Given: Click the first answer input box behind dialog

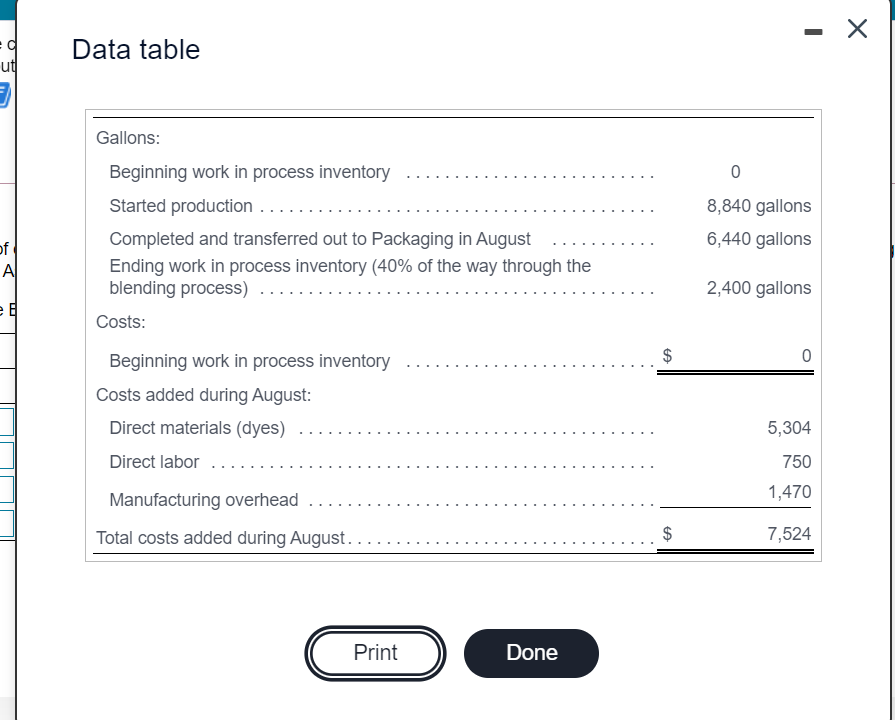Looking at the screenshot, I should [x=6, y=422].
